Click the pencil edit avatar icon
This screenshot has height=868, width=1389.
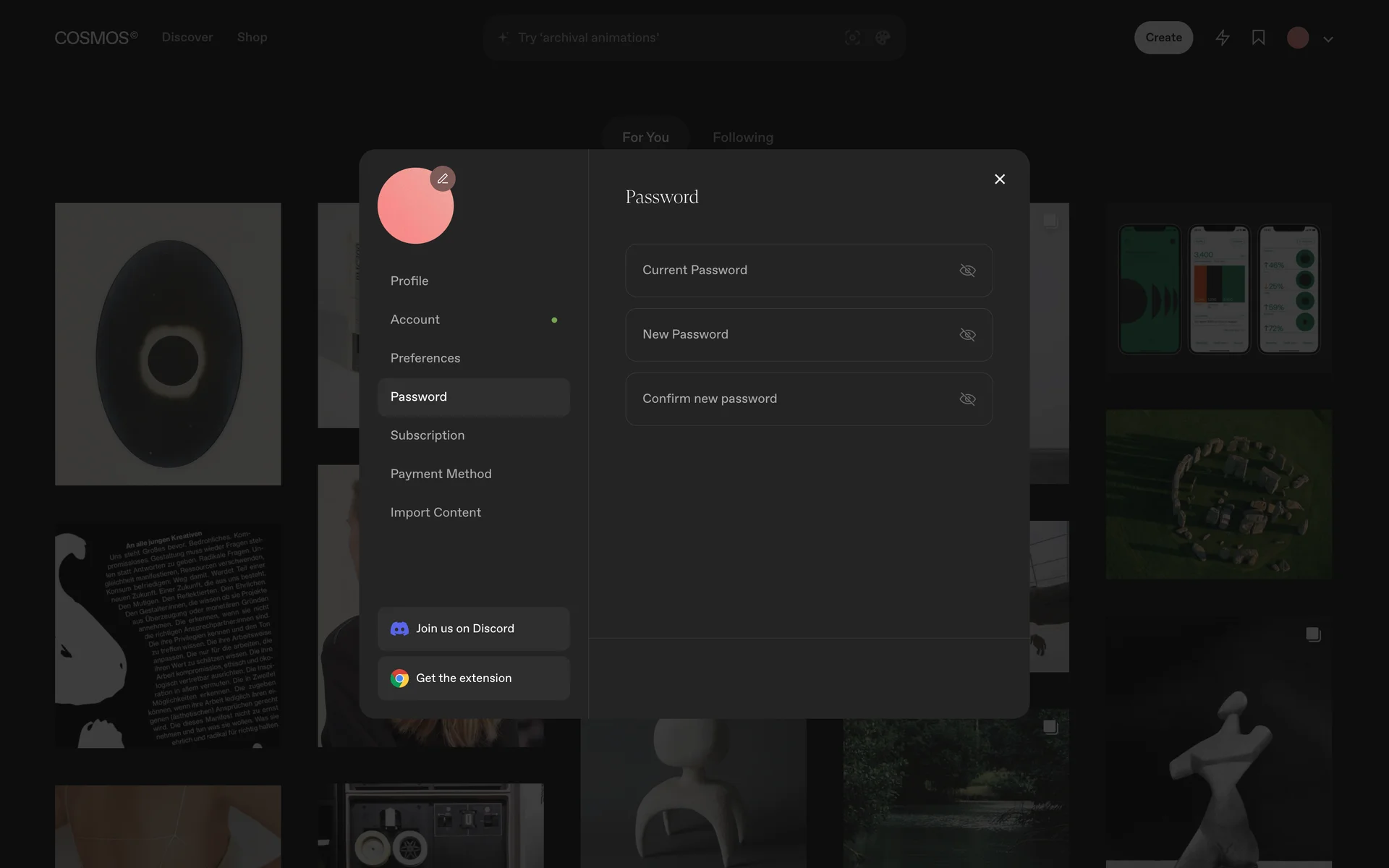[x=443, y=179]
